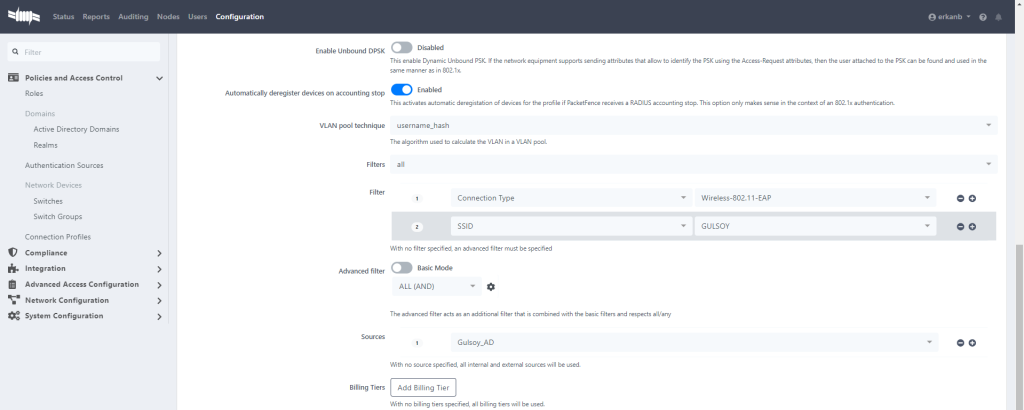
Task: Click the Add Billing Tier button
Action: click(423, 387)
